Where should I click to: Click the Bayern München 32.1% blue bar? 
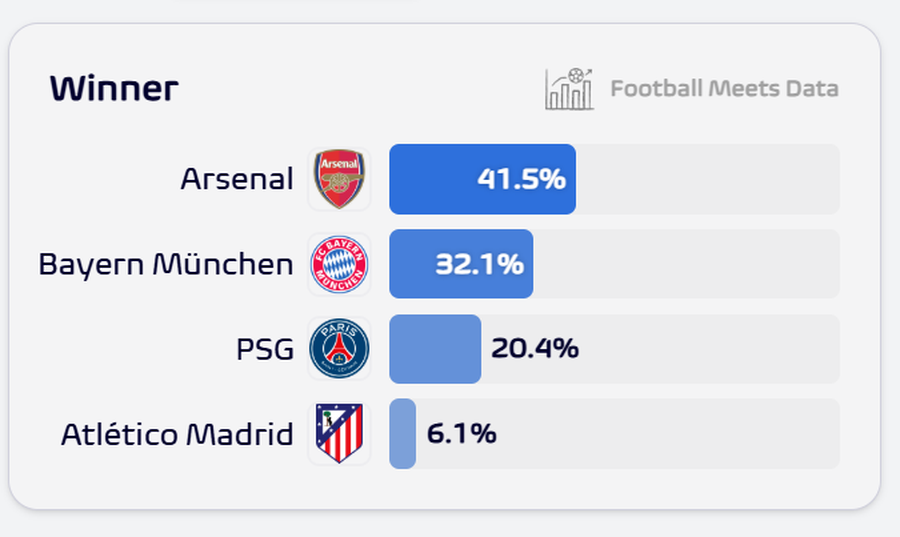(410, 264)
